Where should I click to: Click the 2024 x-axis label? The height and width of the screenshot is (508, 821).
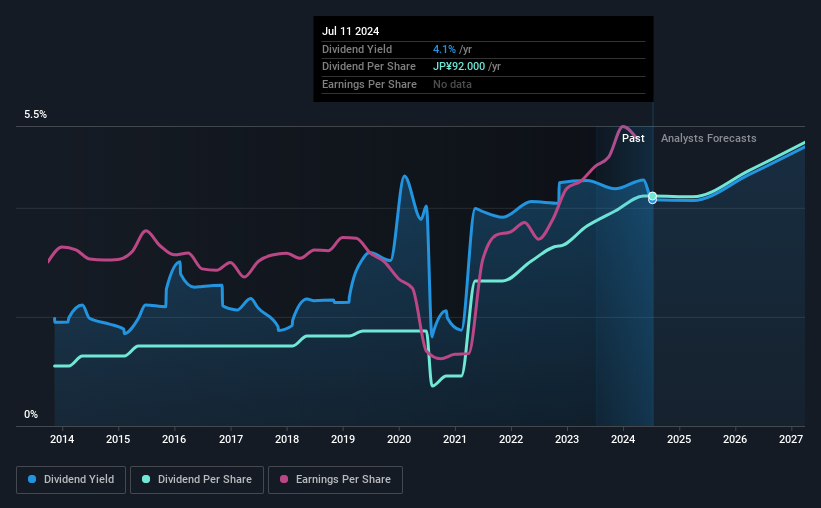pyautogui.click(x=623, y=439)
